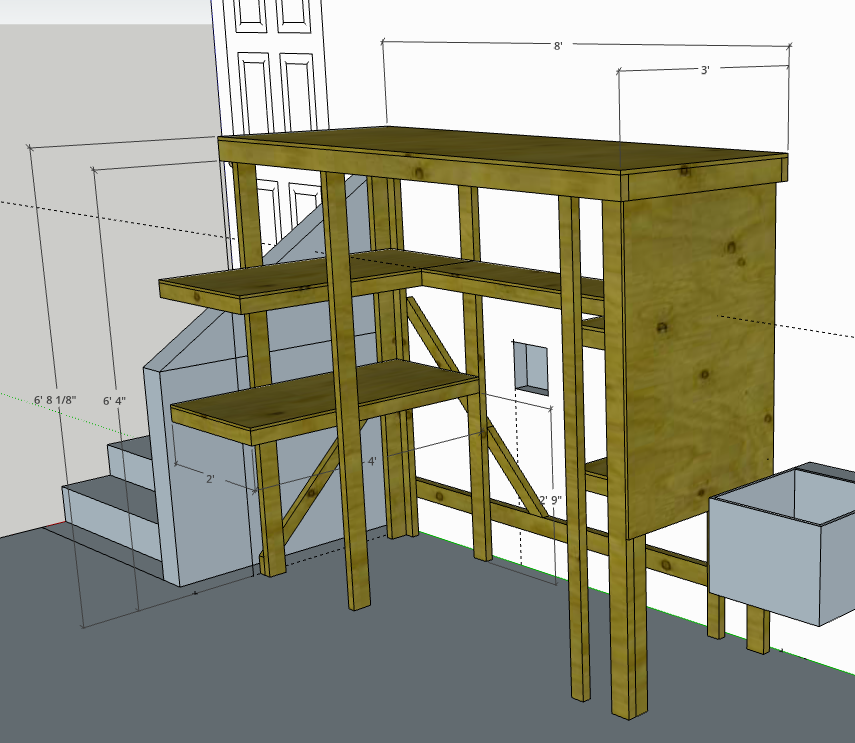Image resolution: width=855 pixels, height=743 pixels.
Task: Click the 6' 4" dimension text
Action: (x=115, y=401)
